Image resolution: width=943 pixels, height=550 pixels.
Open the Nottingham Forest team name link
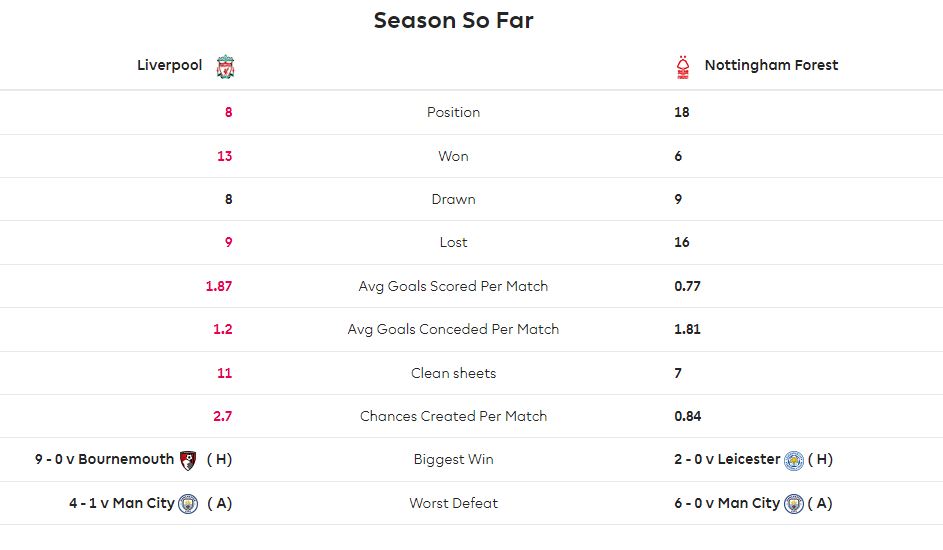click(771, 65)
